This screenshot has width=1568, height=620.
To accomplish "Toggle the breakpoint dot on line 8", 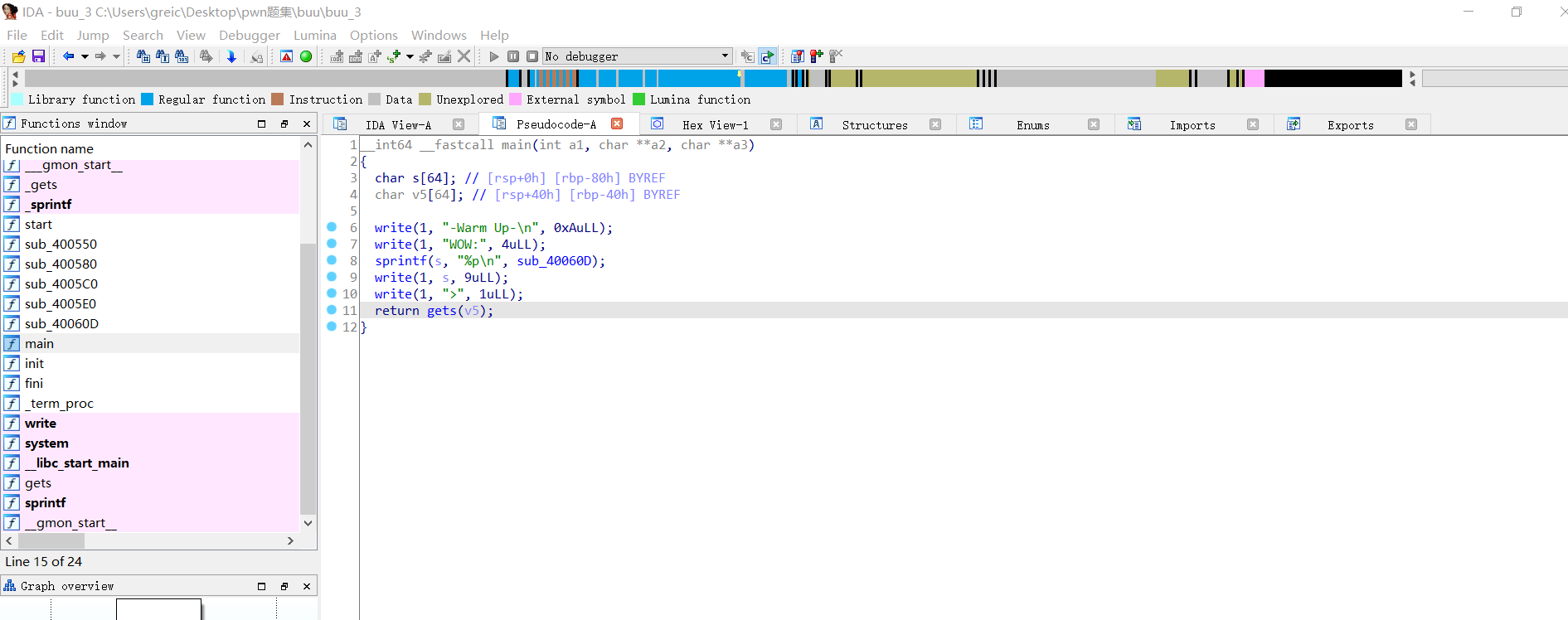I will pos(332,260).
